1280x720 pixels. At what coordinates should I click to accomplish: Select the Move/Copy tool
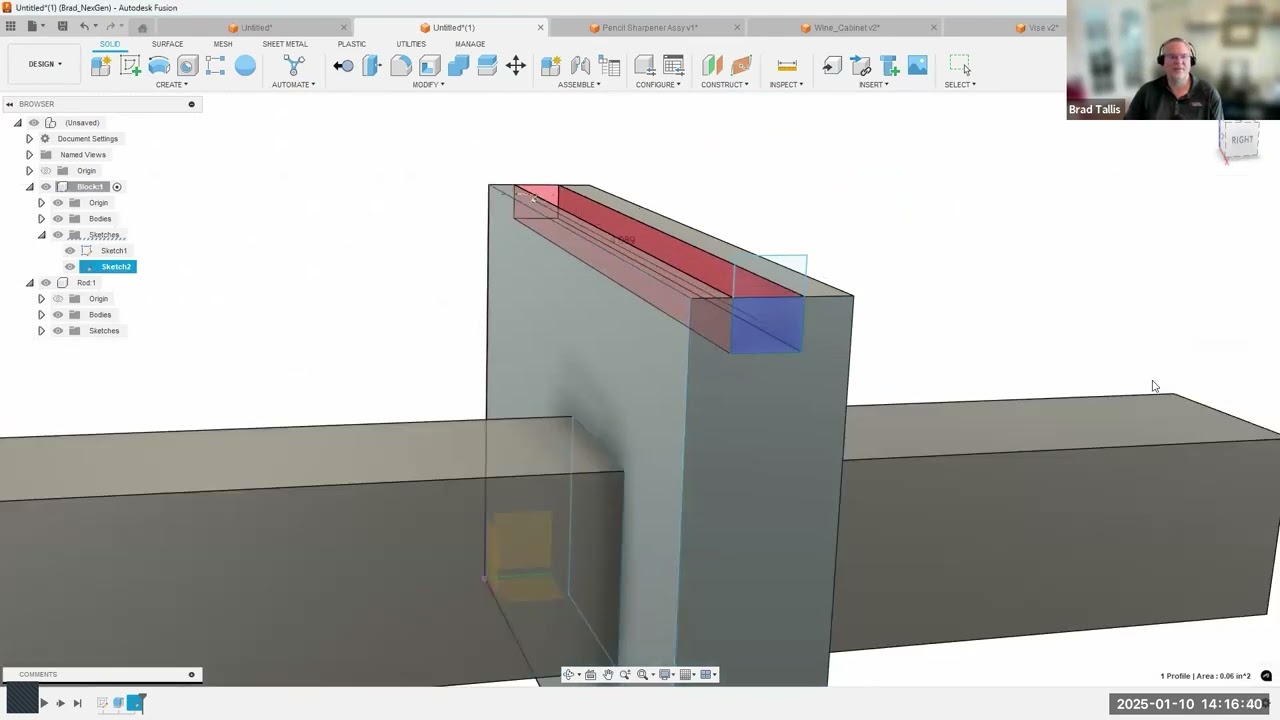(516, 66)
